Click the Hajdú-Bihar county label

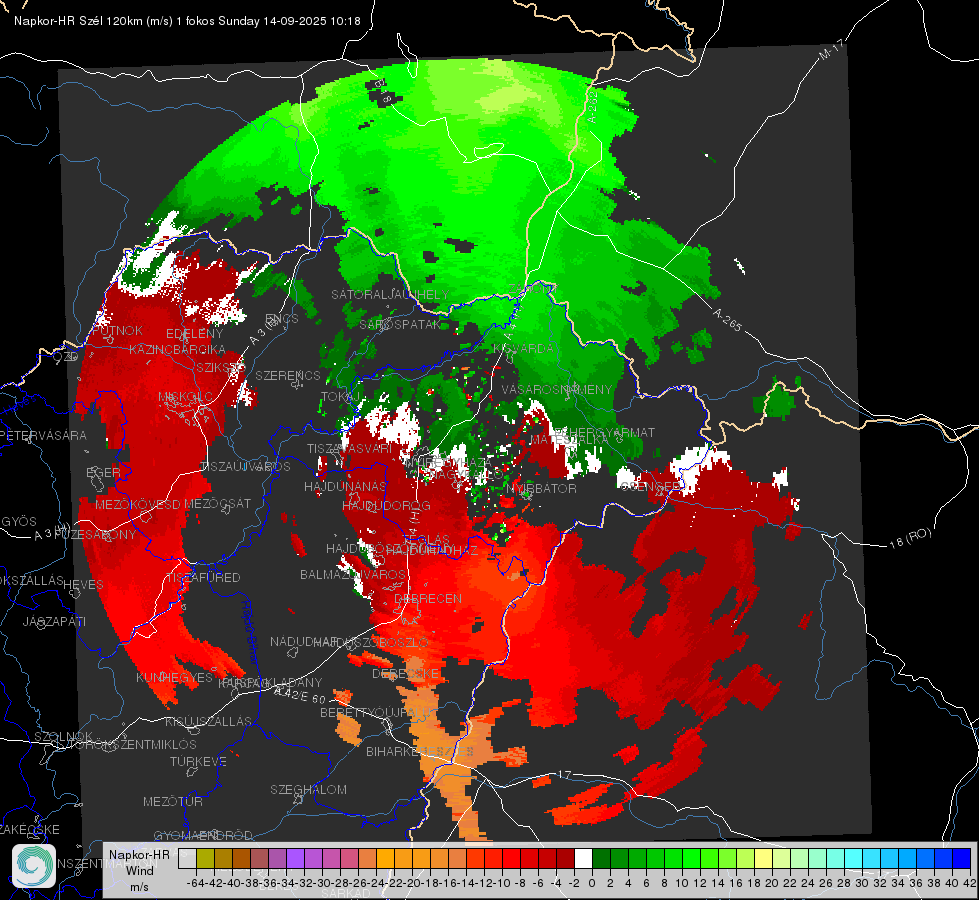click(250, 631)
